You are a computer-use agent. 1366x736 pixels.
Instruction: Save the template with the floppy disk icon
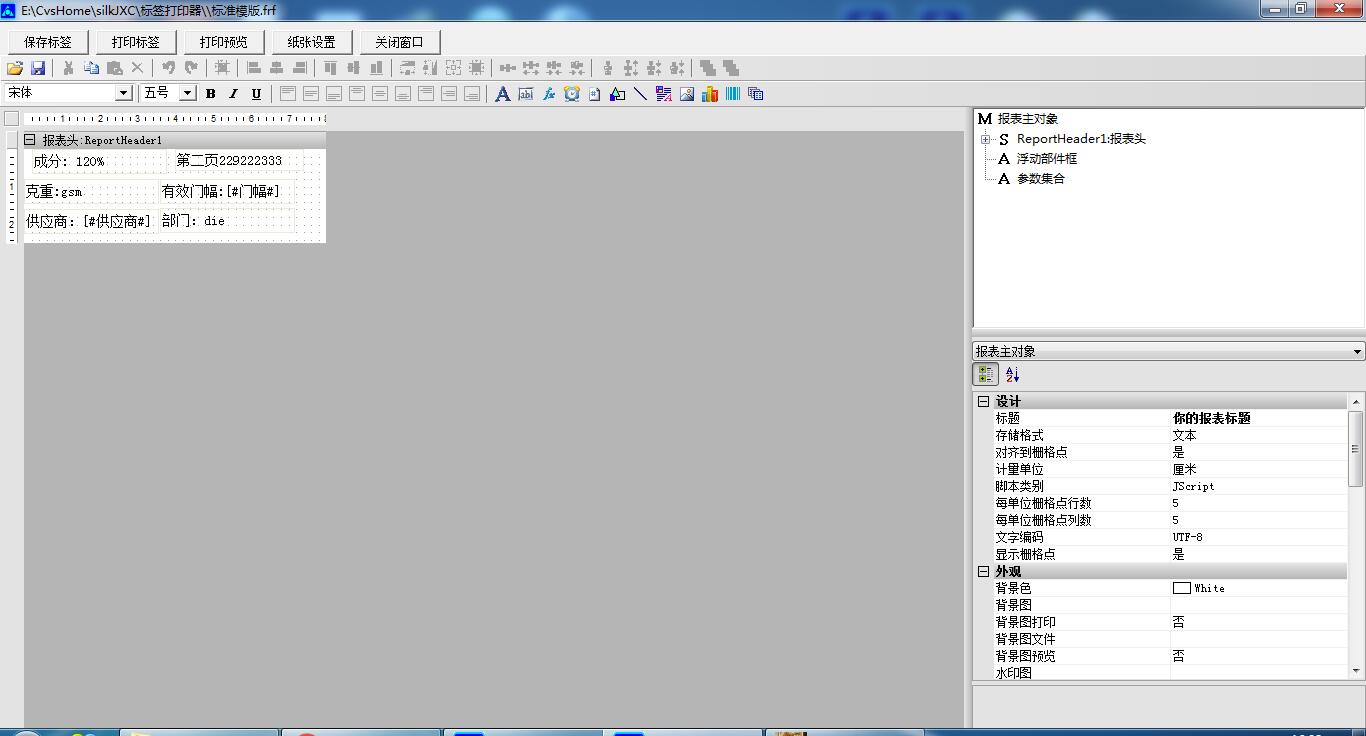[x=38, y=68]
